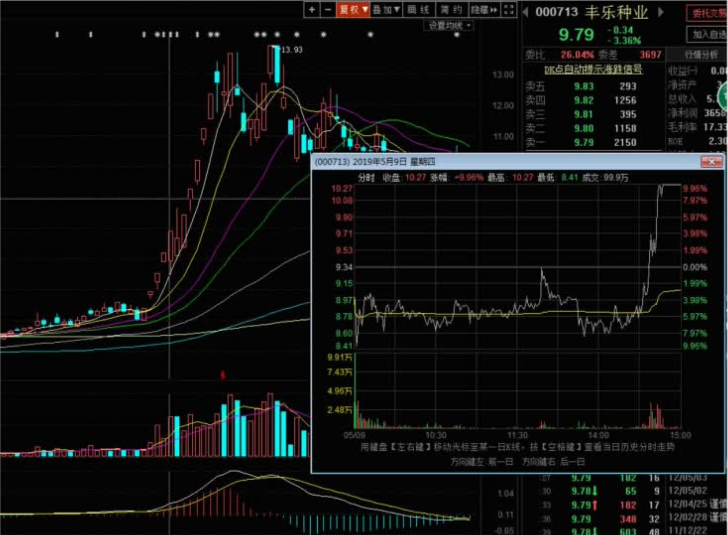The height and width of the screenshot is (535, 728).
Task: Close the 2019年5月9日 intraday popup
Action: (711, 162)
